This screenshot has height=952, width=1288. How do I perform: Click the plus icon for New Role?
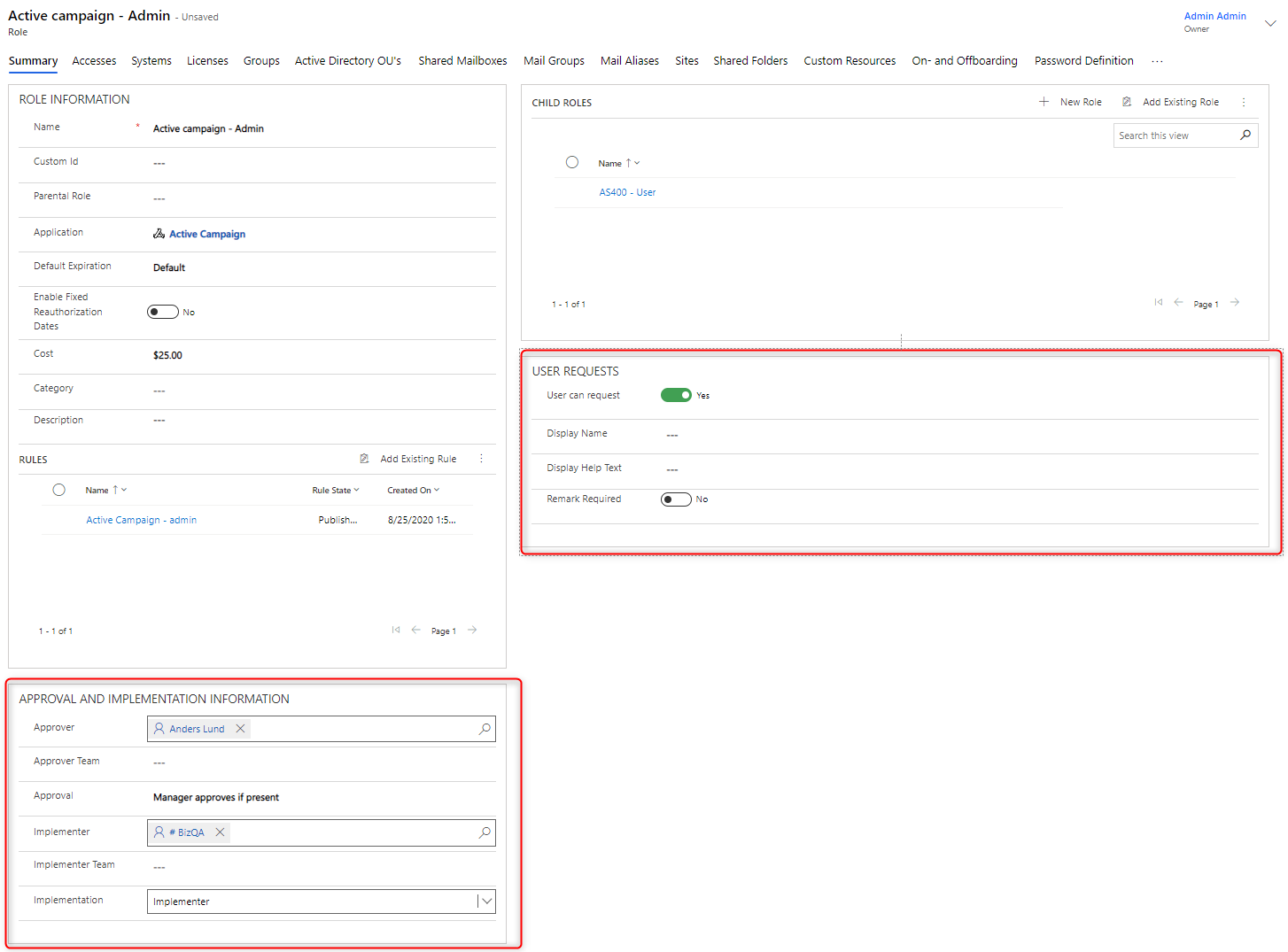tap(1044, 102)
